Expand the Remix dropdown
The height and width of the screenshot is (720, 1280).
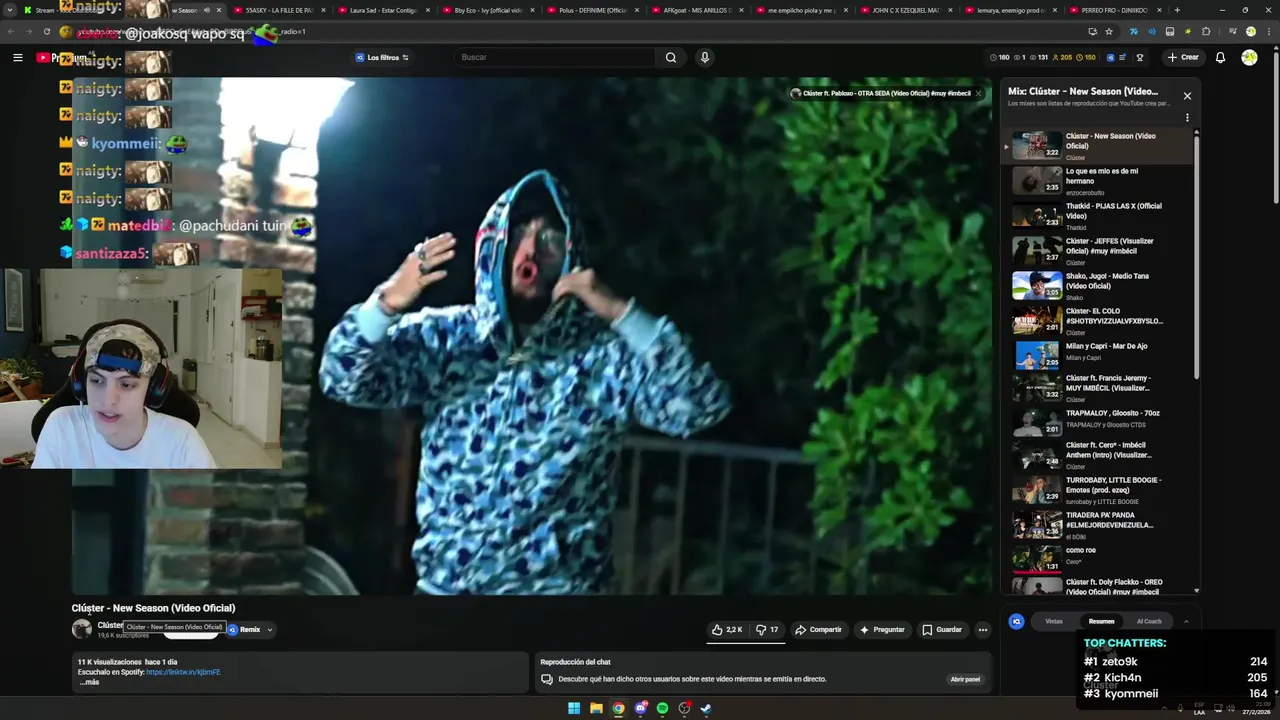pyautogui.click(x=269, y=630)
